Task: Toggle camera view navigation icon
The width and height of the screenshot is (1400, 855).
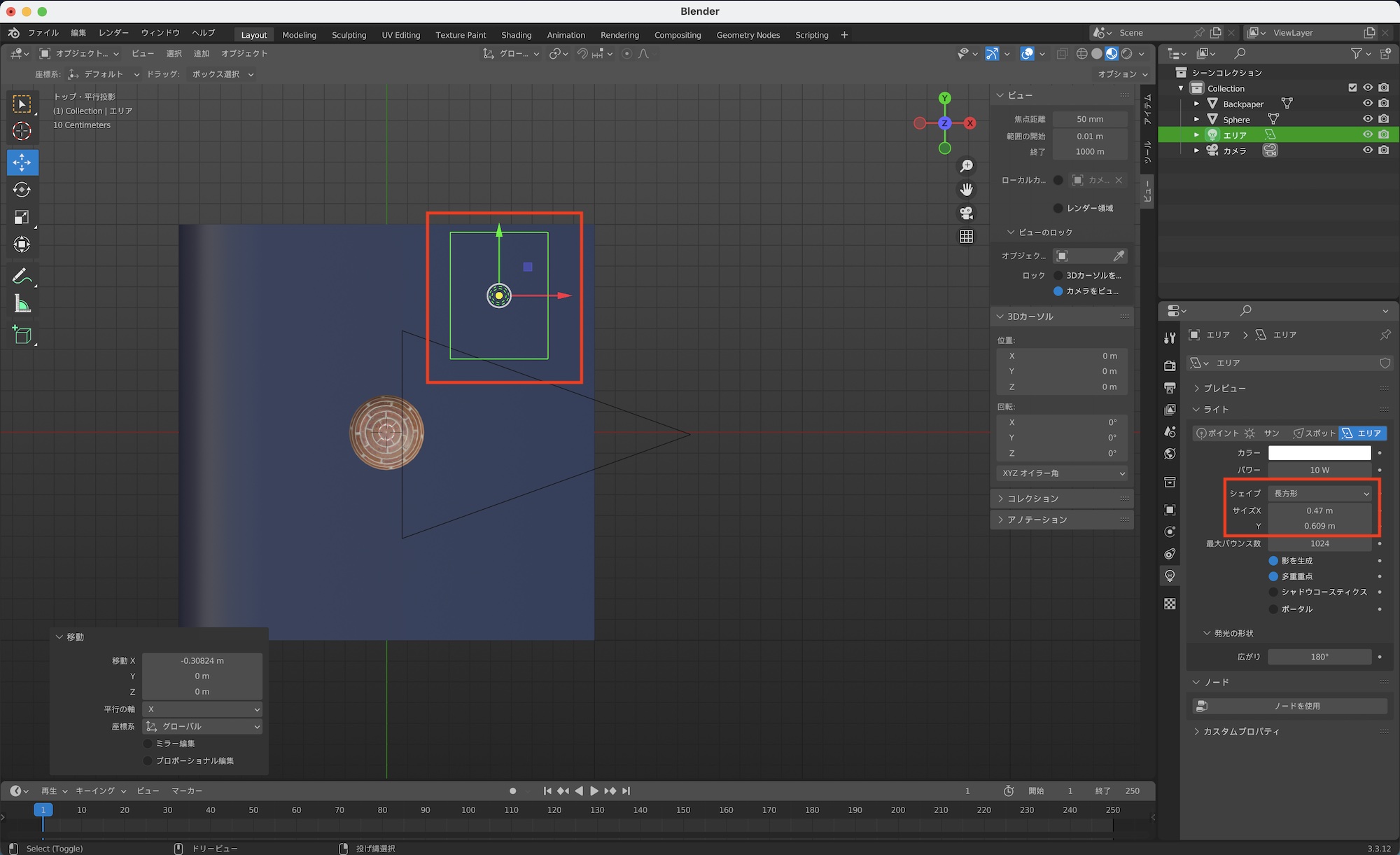Action: 966,213
